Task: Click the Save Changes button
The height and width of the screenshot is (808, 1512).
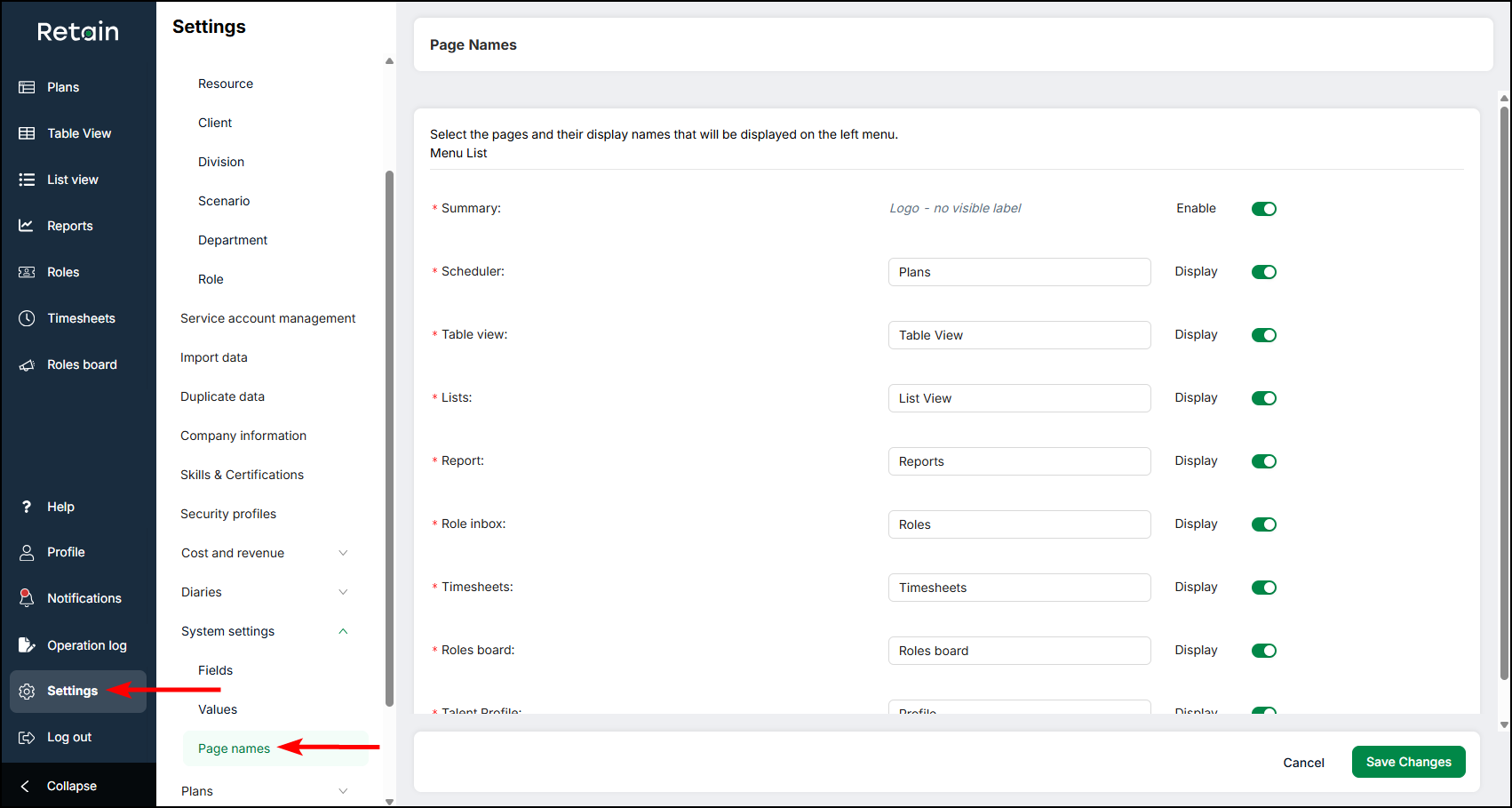Action: coord(1408,762)
